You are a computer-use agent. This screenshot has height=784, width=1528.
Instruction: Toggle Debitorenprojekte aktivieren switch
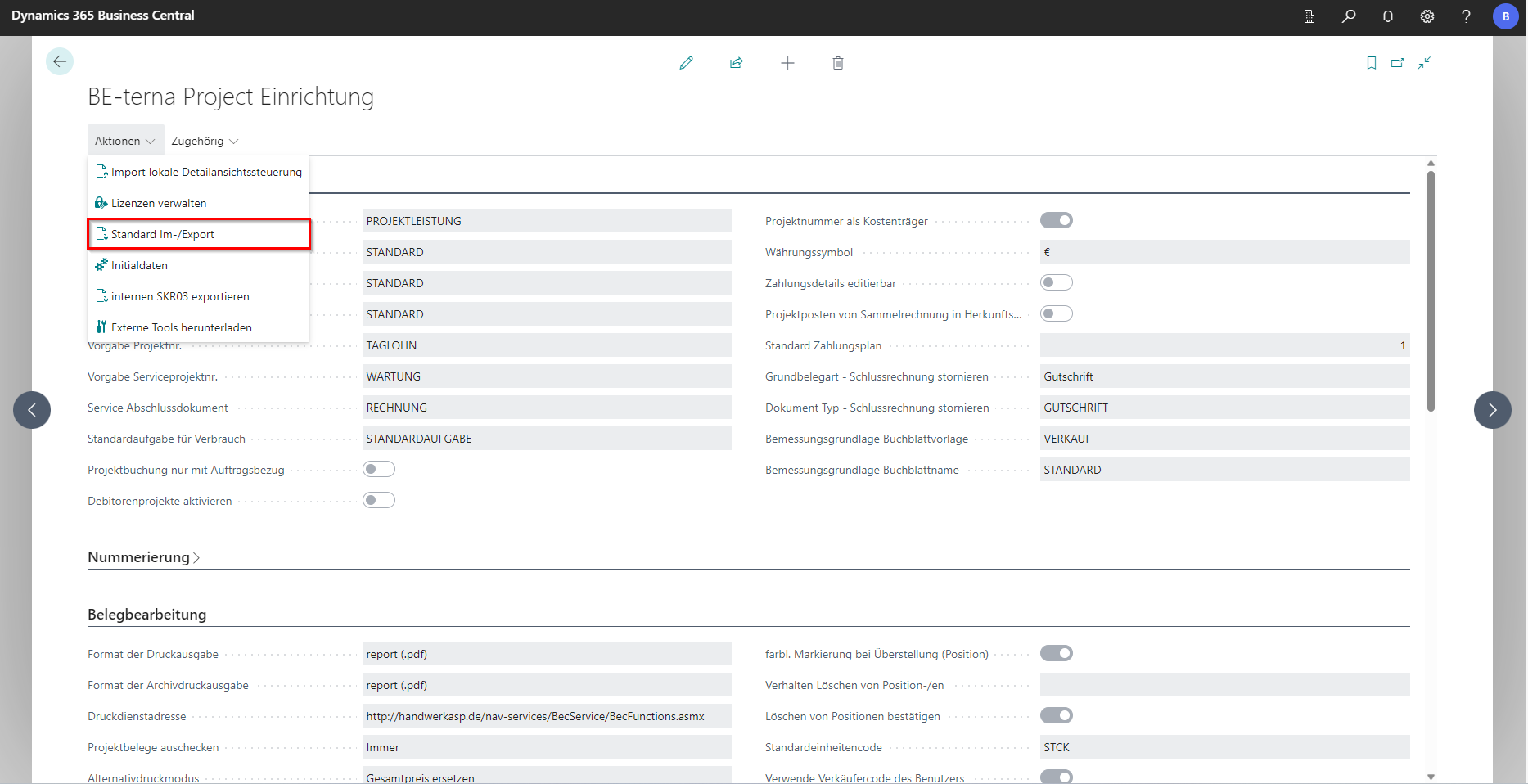tap(379, 500)
